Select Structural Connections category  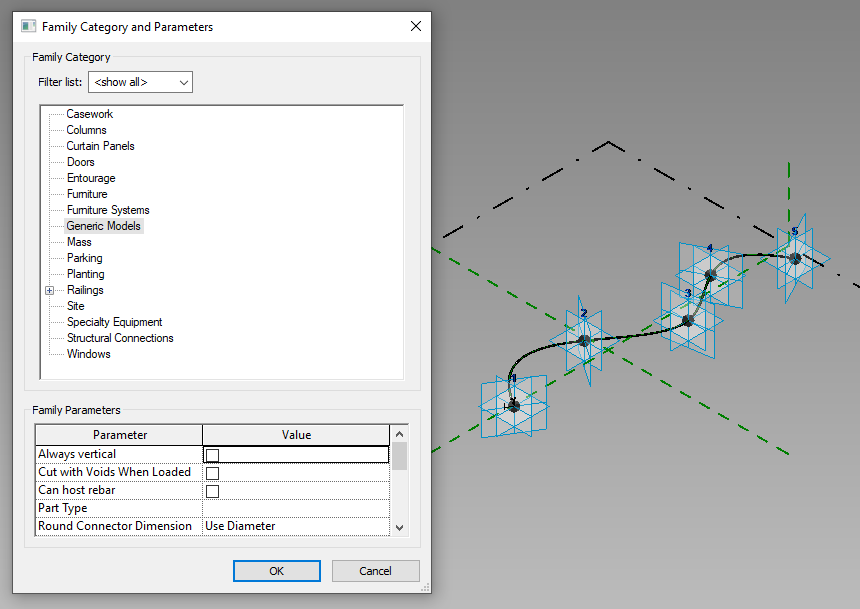click(x=120, y=338)
